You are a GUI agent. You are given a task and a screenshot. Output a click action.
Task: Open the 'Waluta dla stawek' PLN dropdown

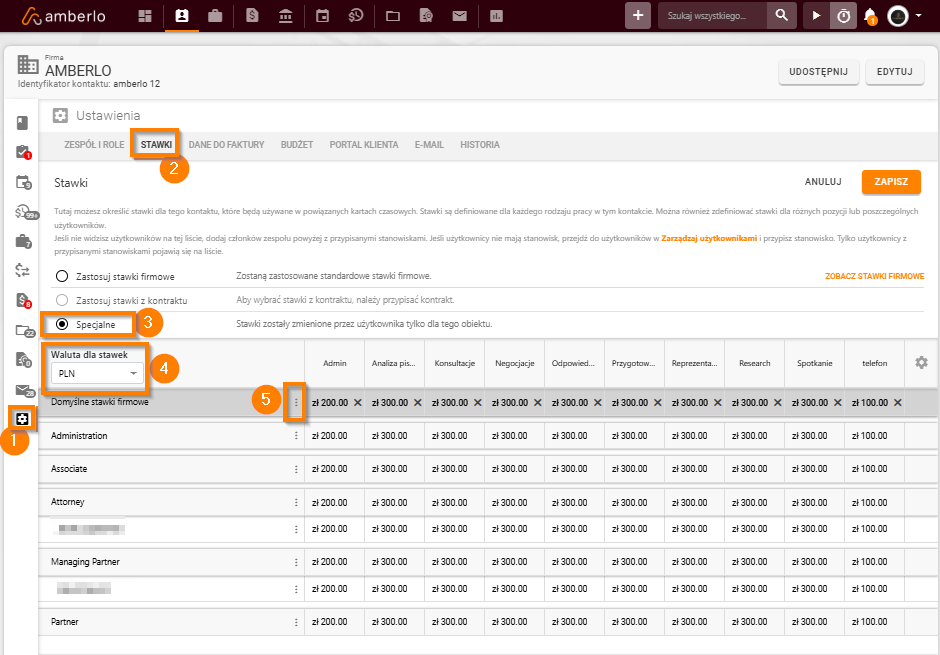point(98,373)
